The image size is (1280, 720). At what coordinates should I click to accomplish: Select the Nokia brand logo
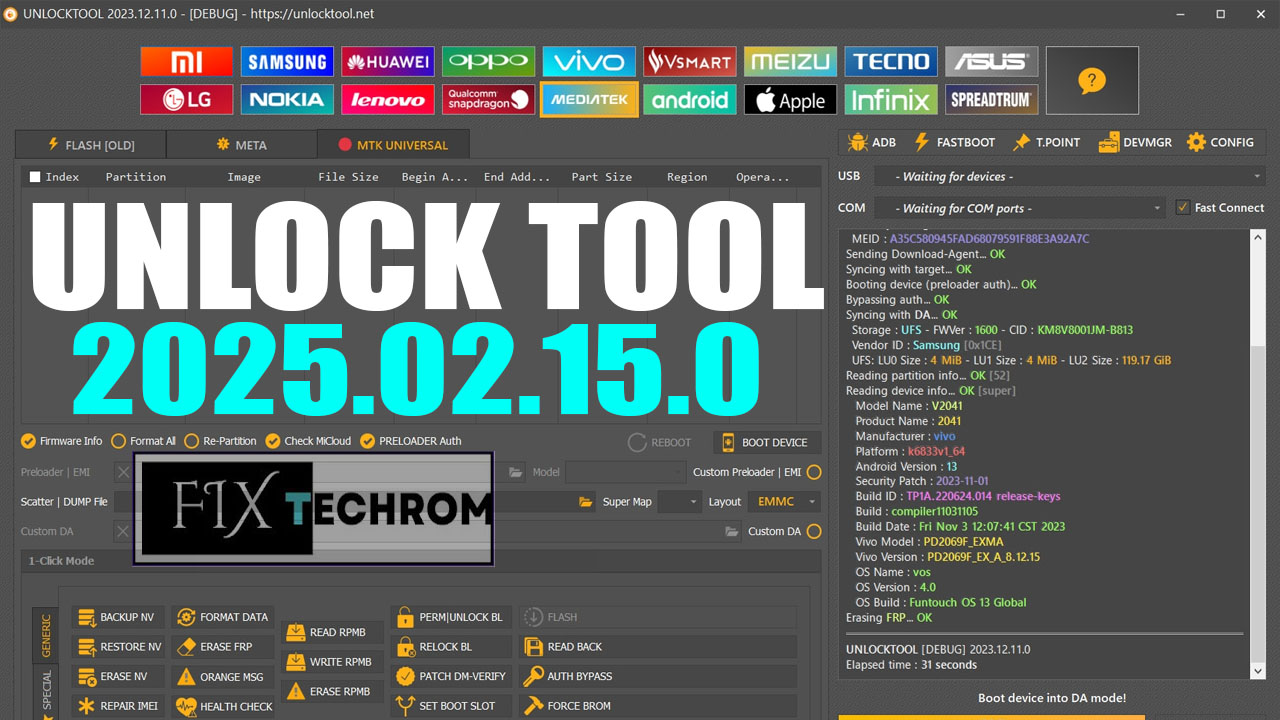[x=287, y=99]
